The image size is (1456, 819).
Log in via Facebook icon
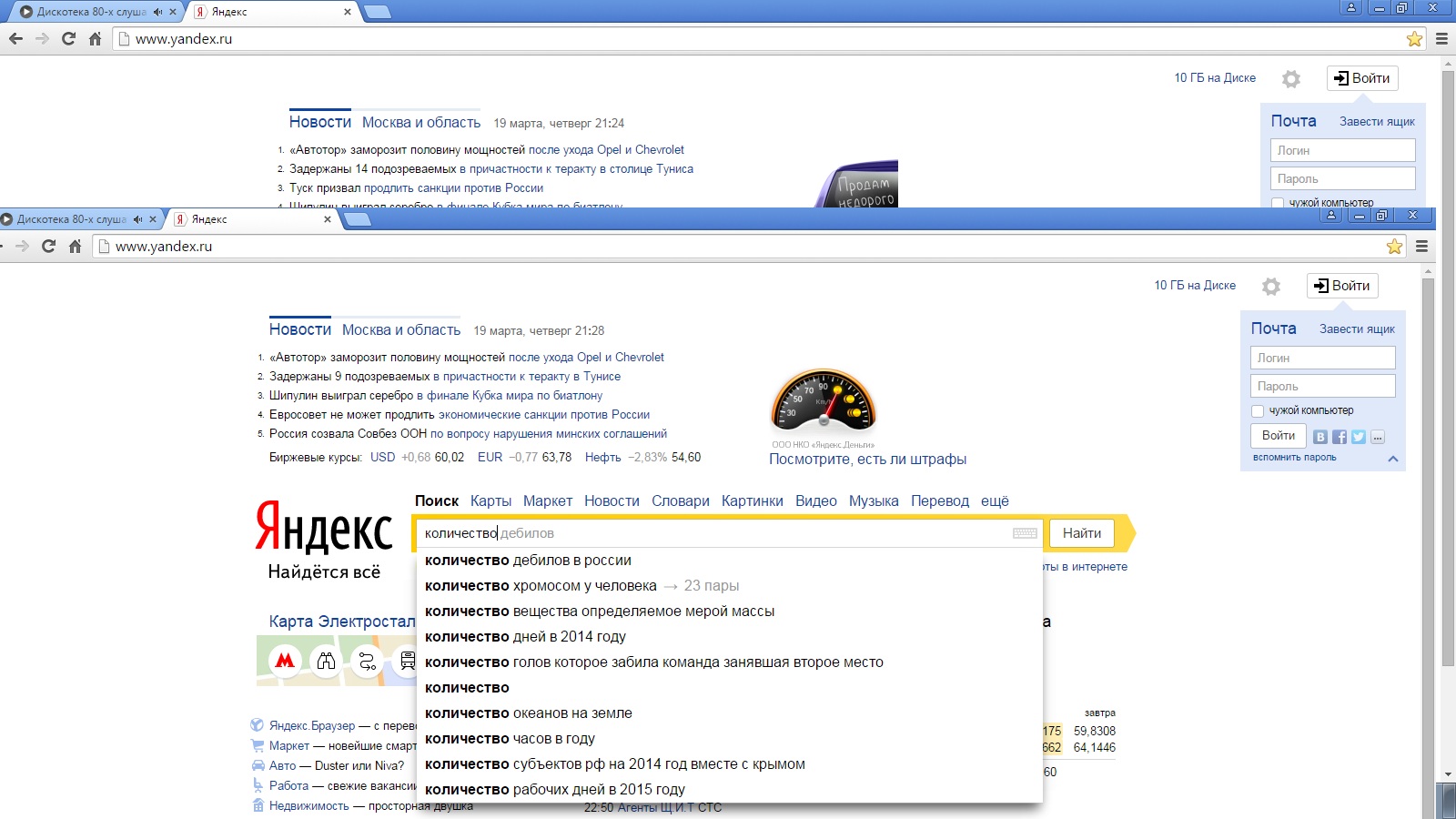click(x=1340, y=437)
